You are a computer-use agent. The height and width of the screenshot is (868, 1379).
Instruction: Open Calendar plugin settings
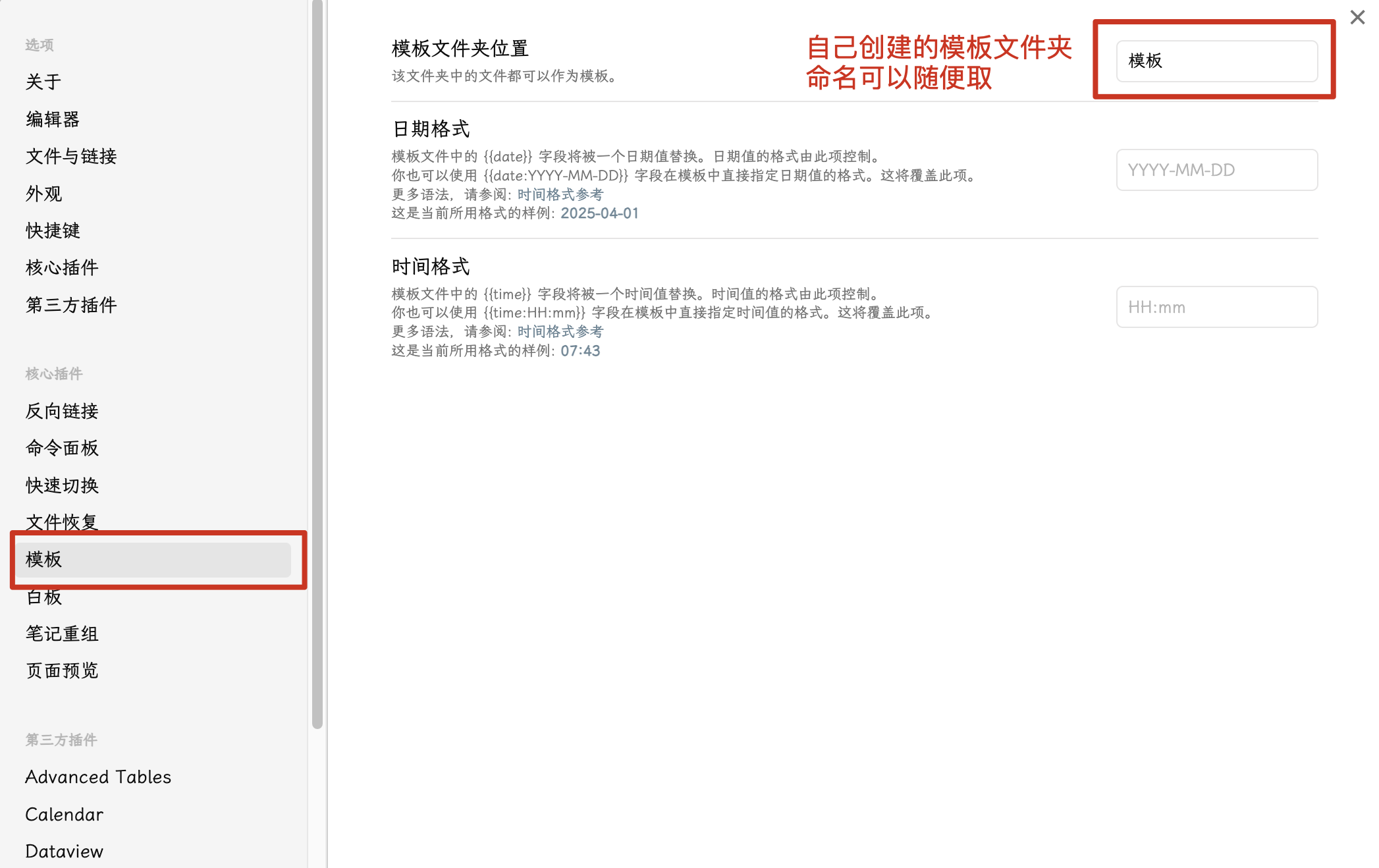point(65,815)
